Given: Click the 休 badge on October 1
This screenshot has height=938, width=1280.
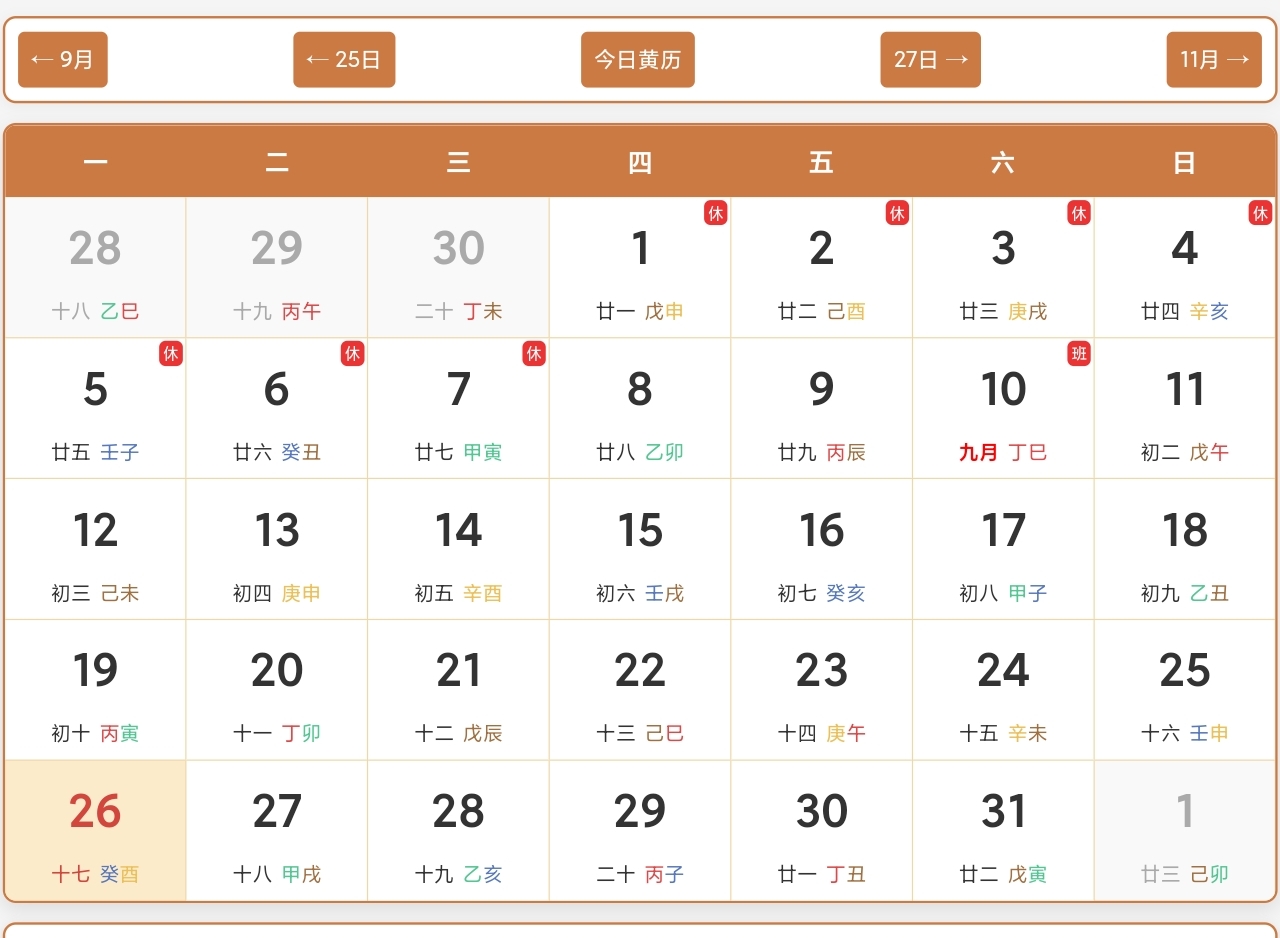Looking at the screenshot, I should coord(716,213).
